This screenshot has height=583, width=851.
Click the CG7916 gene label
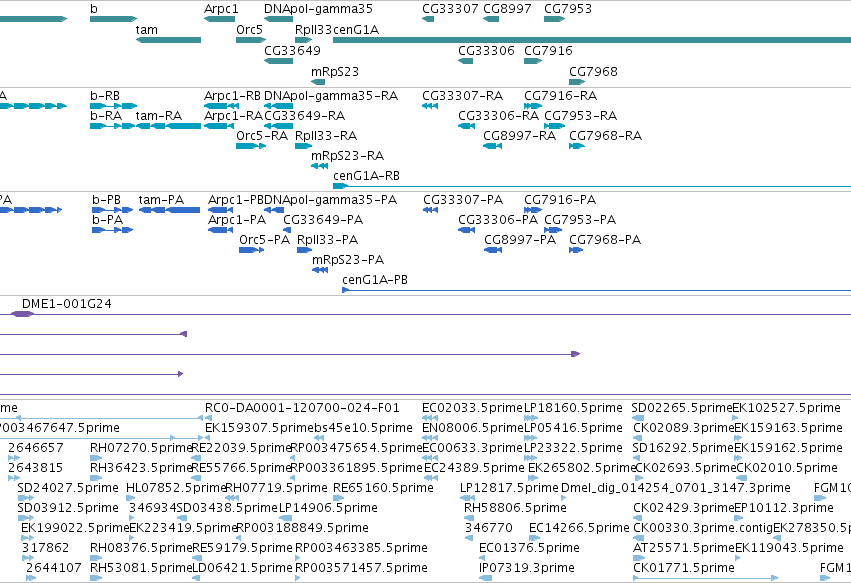(x=548, y=50)
